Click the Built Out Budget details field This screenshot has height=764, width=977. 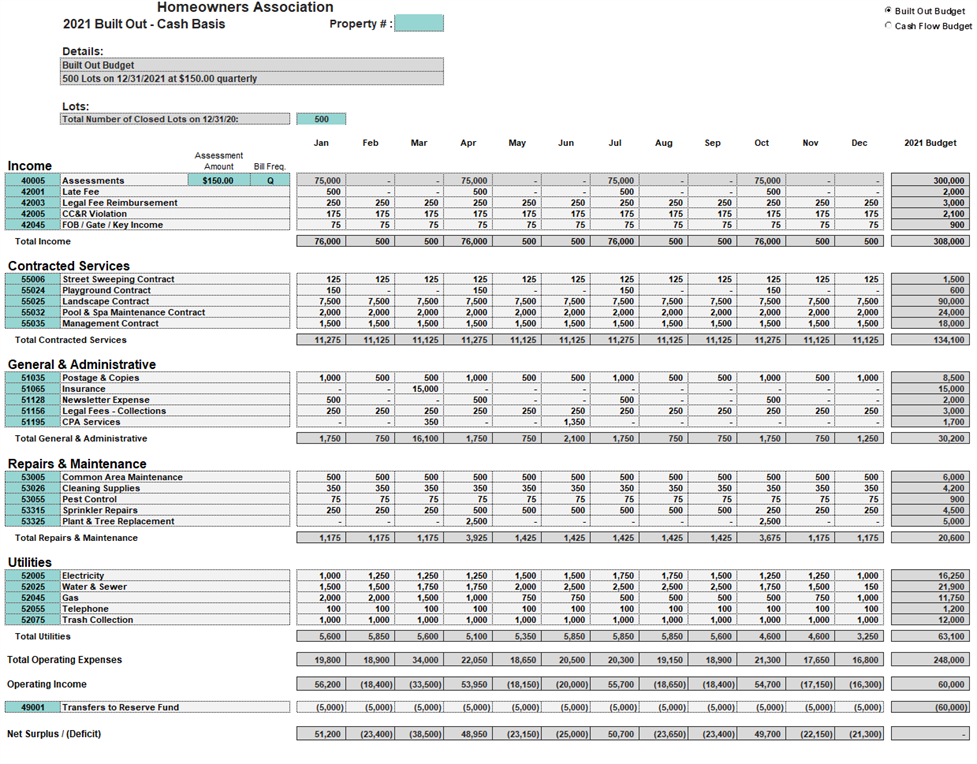(x=252, y=65)
